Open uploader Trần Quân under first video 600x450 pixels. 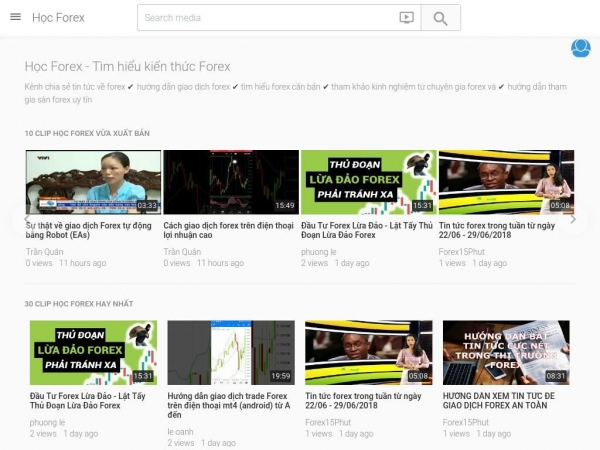pyautogui.click(x=44, y=252)
